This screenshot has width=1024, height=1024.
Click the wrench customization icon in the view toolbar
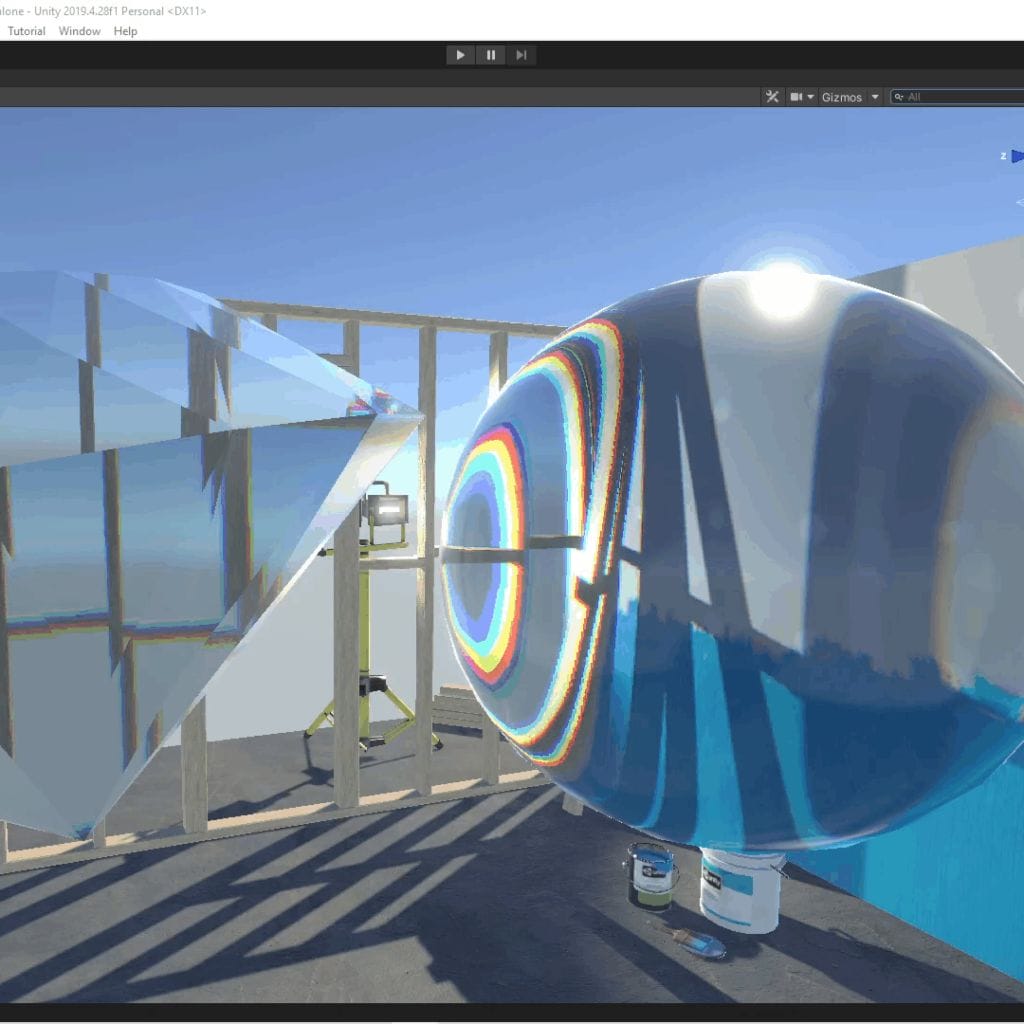772,96
